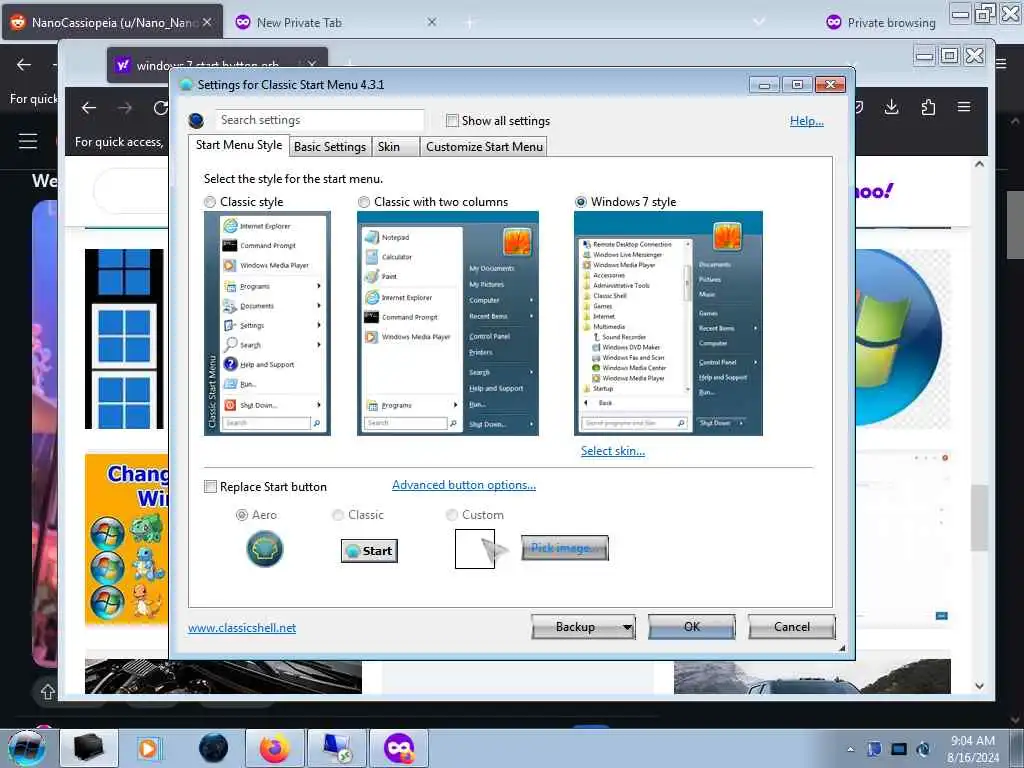The height and width of the screenshot is (768, 1024).
Task: Cancel the settings dialog
Action: [x=792, y=627]
